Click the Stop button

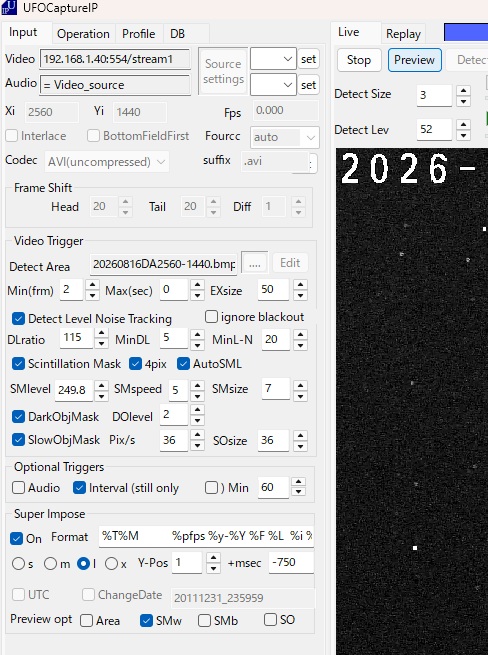(x=359, y=60)
